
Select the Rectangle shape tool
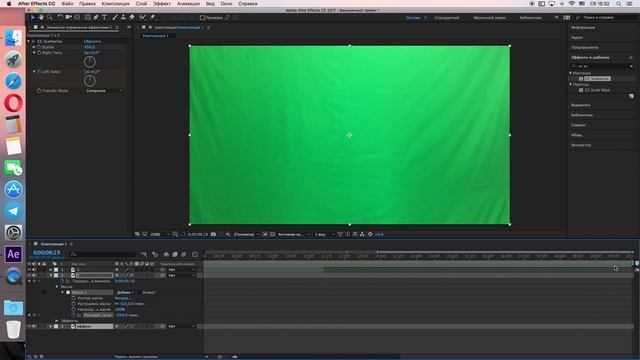pyautogui.click(x=87, y=17)
